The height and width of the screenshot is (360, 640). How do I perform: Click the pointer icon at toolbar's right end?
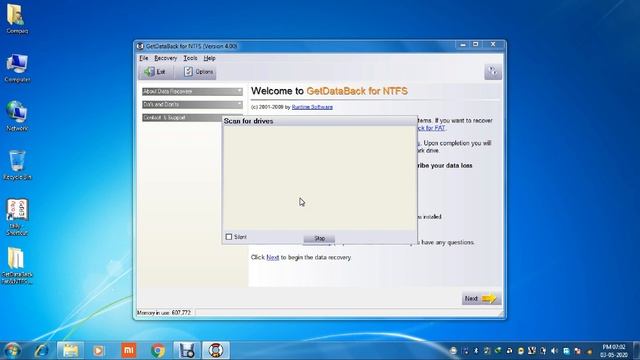tap(493, 71)
